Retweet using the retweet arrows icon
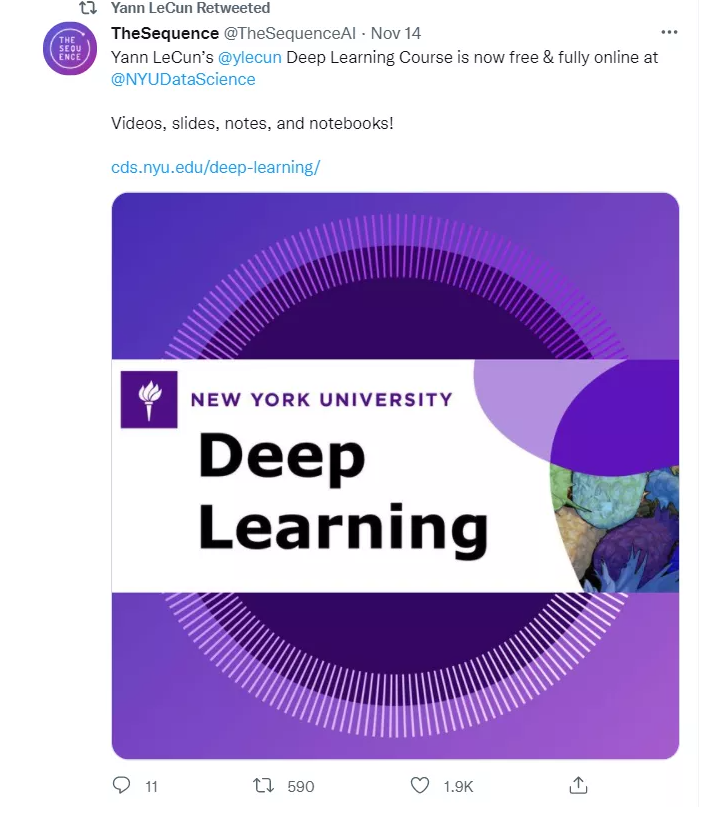This screenshot has width=708, height=819. [265, 786]
